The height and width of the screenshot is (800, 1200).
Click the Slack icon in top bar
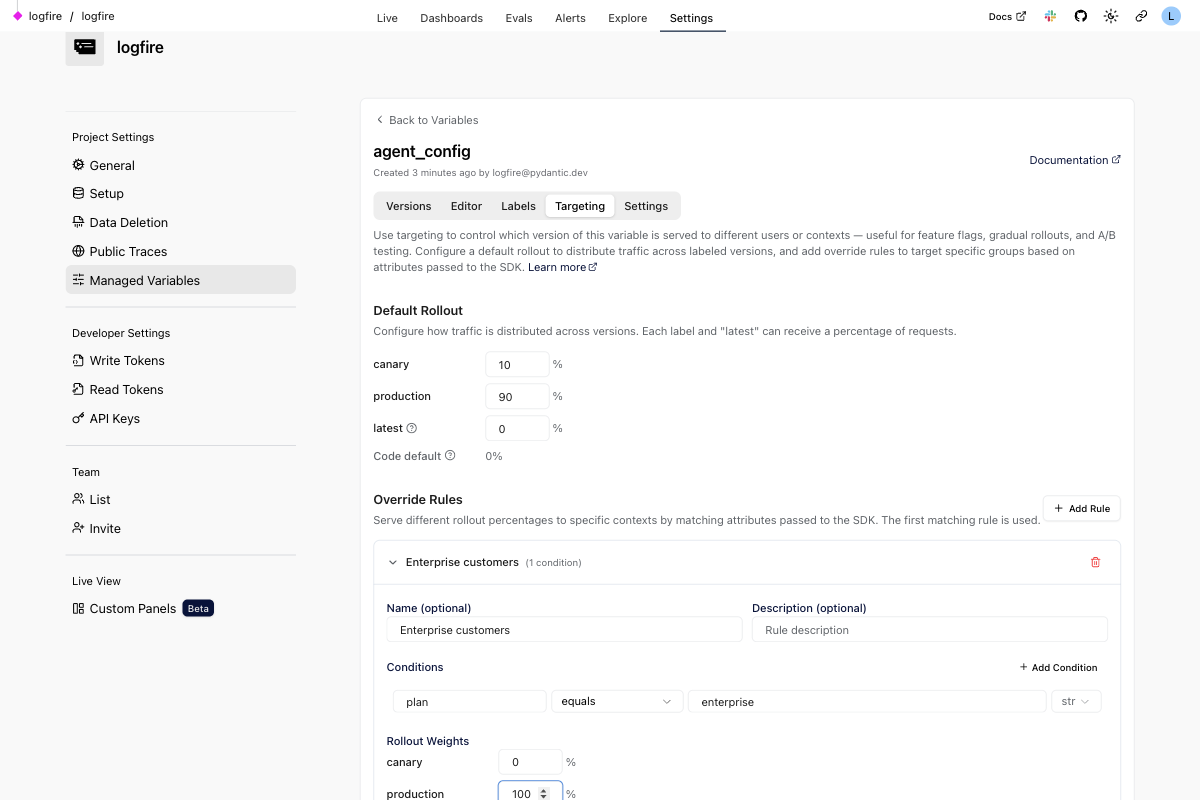click(1050, 17)
